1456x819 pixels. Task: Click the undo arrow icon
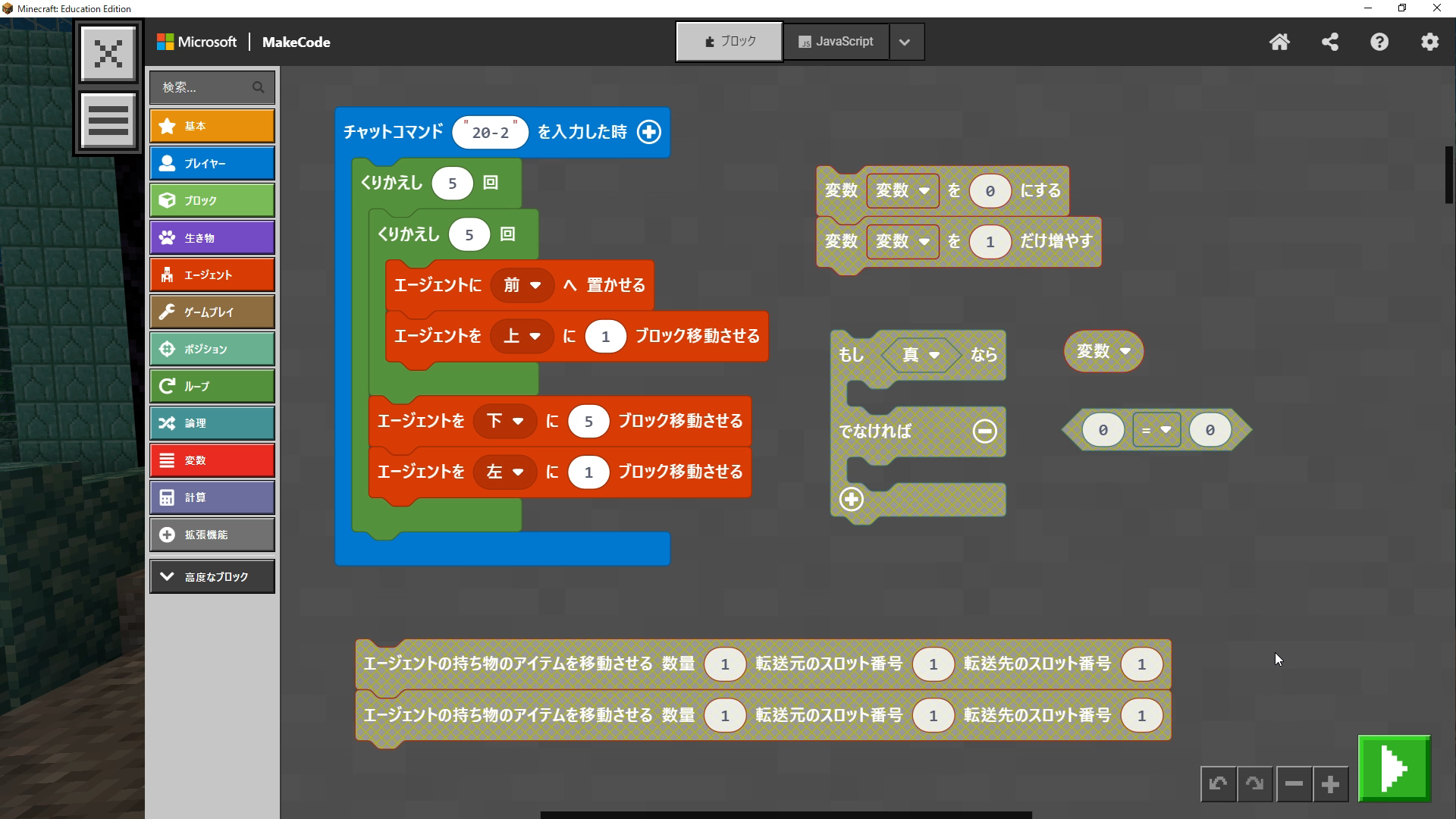point(1218,784)
